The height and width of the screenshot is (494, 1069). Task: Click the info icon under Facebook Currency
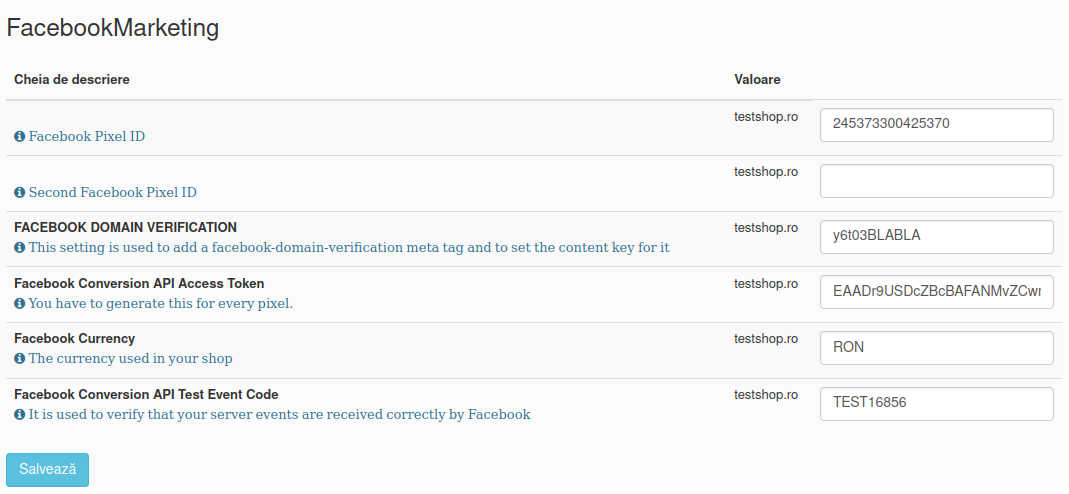coord(20,358)
